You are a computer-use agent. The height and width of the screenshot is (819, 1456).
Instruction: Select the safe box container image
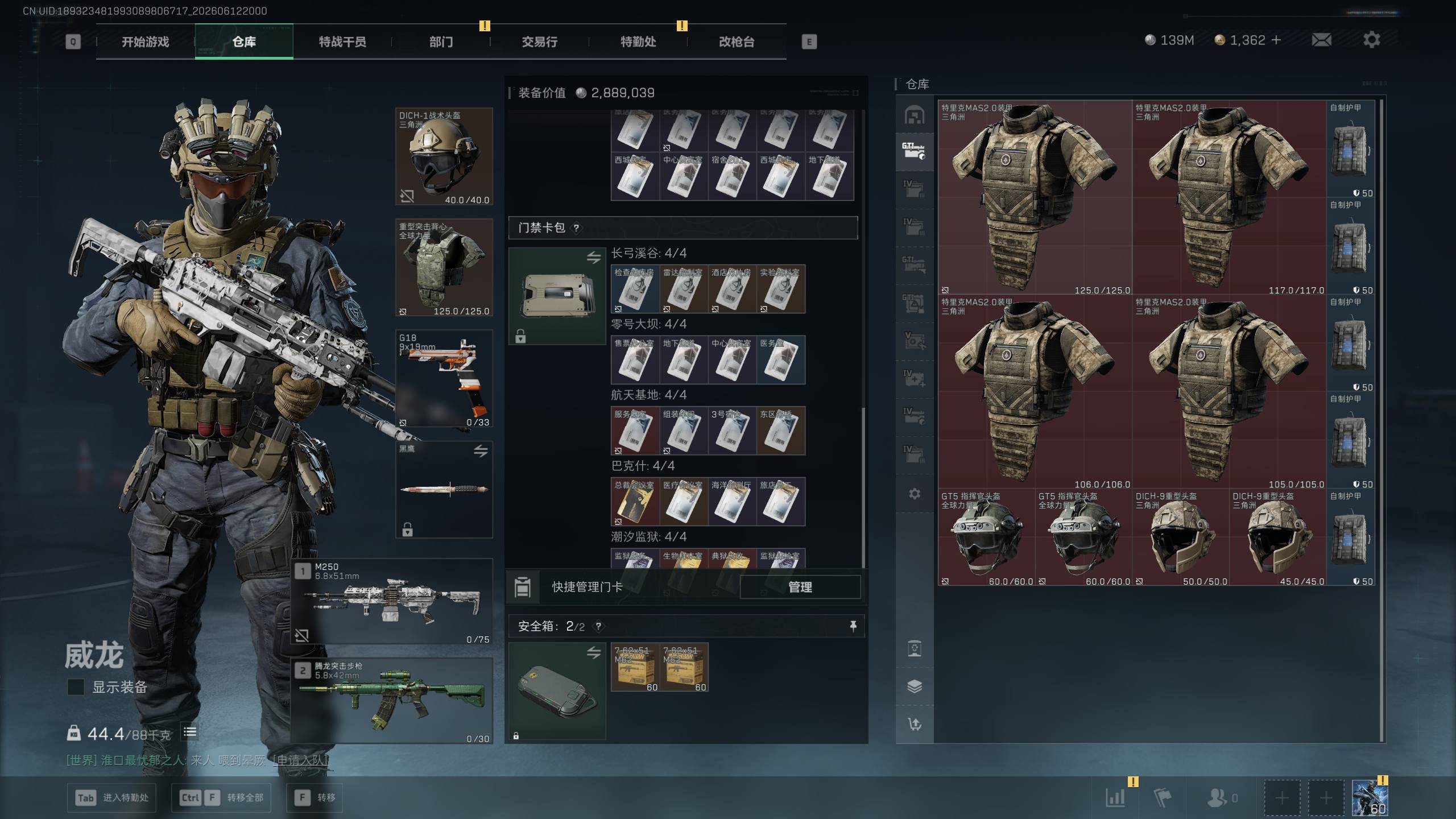pyautogui.click(x=557, y=692)
